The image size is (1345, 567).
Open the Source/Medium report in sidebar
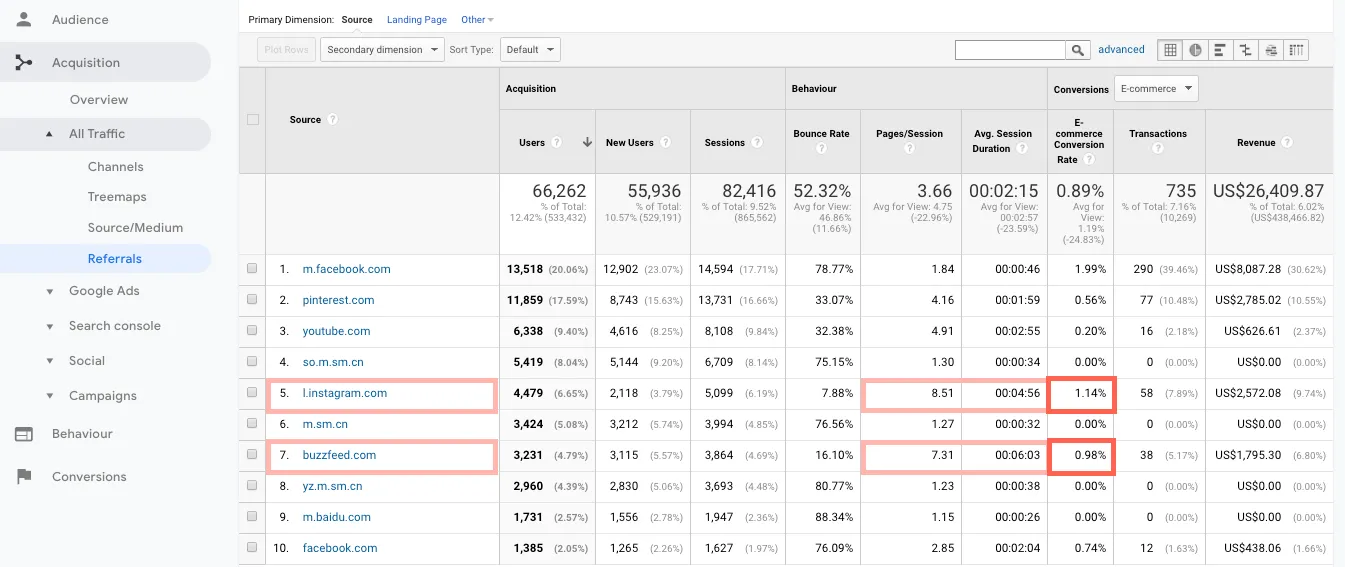tap(135, 228)
